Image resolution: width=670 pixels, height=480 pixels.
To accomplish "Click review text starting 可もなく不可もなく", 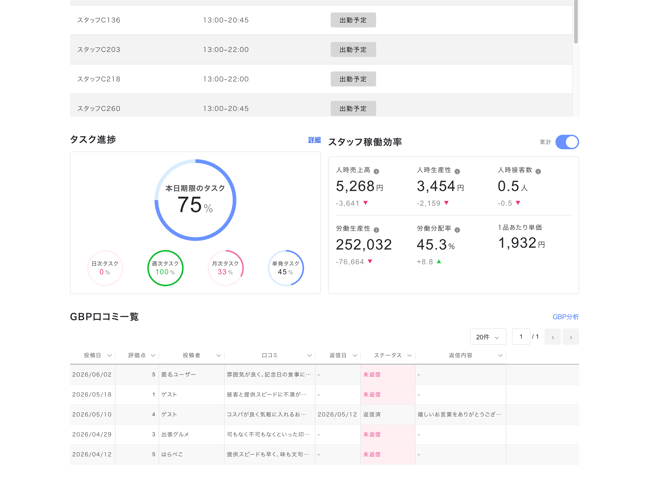I will tap(268, 434).
